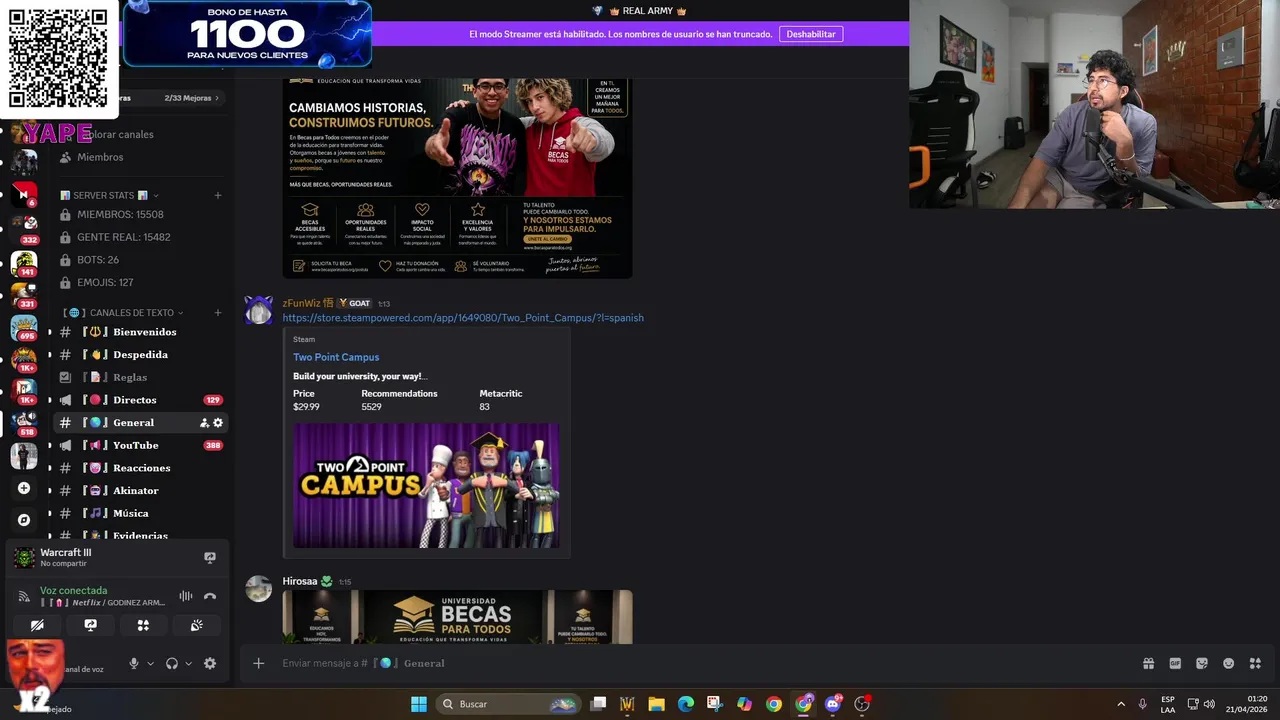
Task: Open Miembros list in sidebar
Action: coord(140,157)
